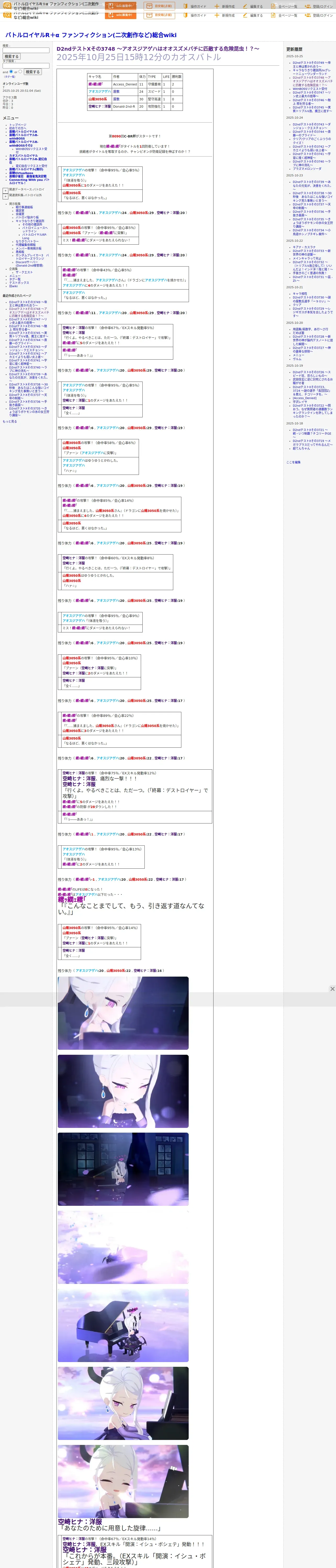The height and width of the screenshot is (1568, 336).
Task: Open Discordサーバー (Donald-2nd様管理) link
Action: click(29, 264)
